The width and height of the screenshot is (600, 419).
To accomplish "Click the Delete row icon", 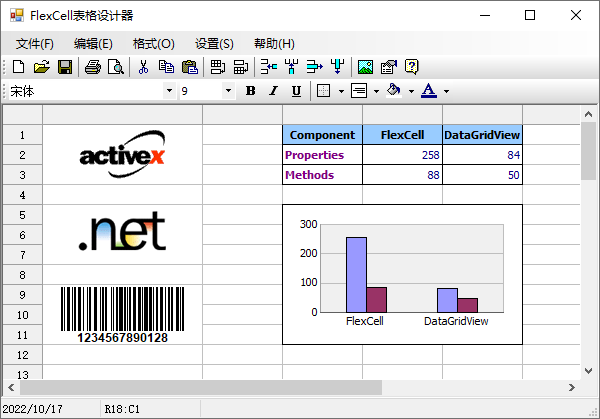I will [x=315, y=67].
